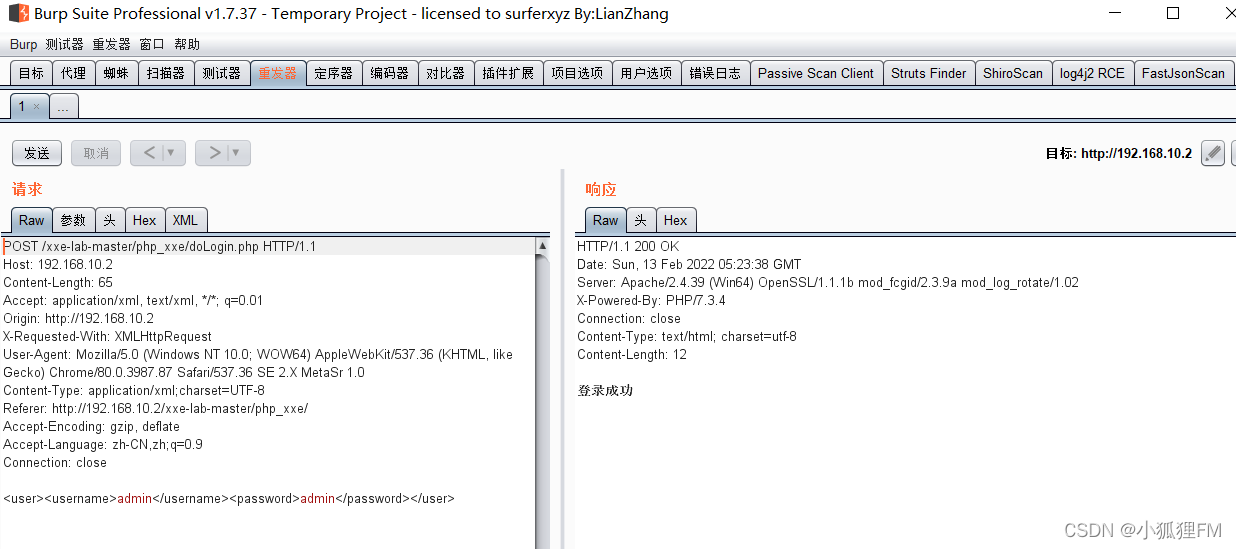Click the 登录成功 response body text
Viewport: 1236px width, 549px height.
(x=605, y=390)
